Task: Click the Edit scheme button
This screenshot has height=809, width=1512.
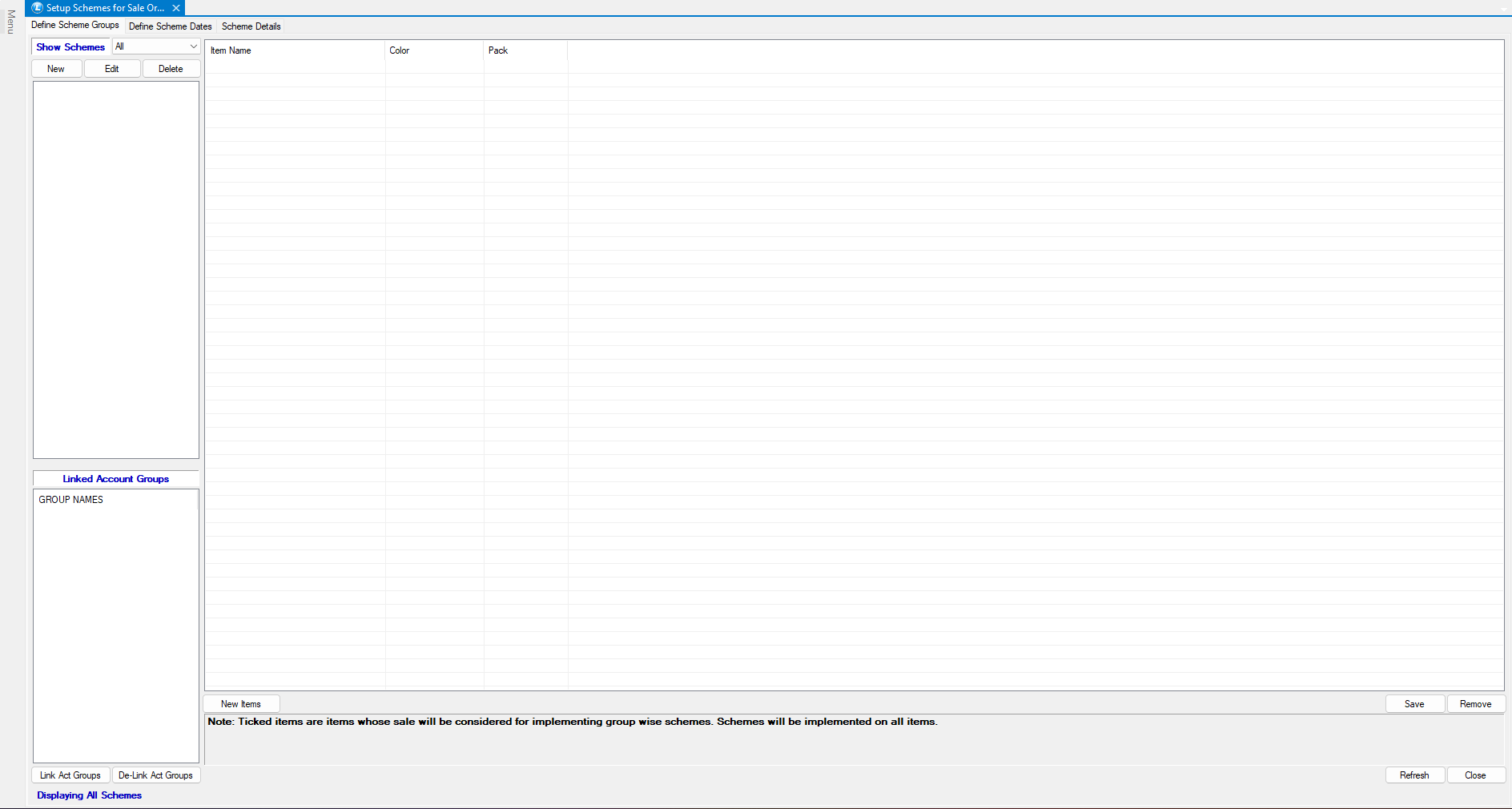Action: point(112,69)
